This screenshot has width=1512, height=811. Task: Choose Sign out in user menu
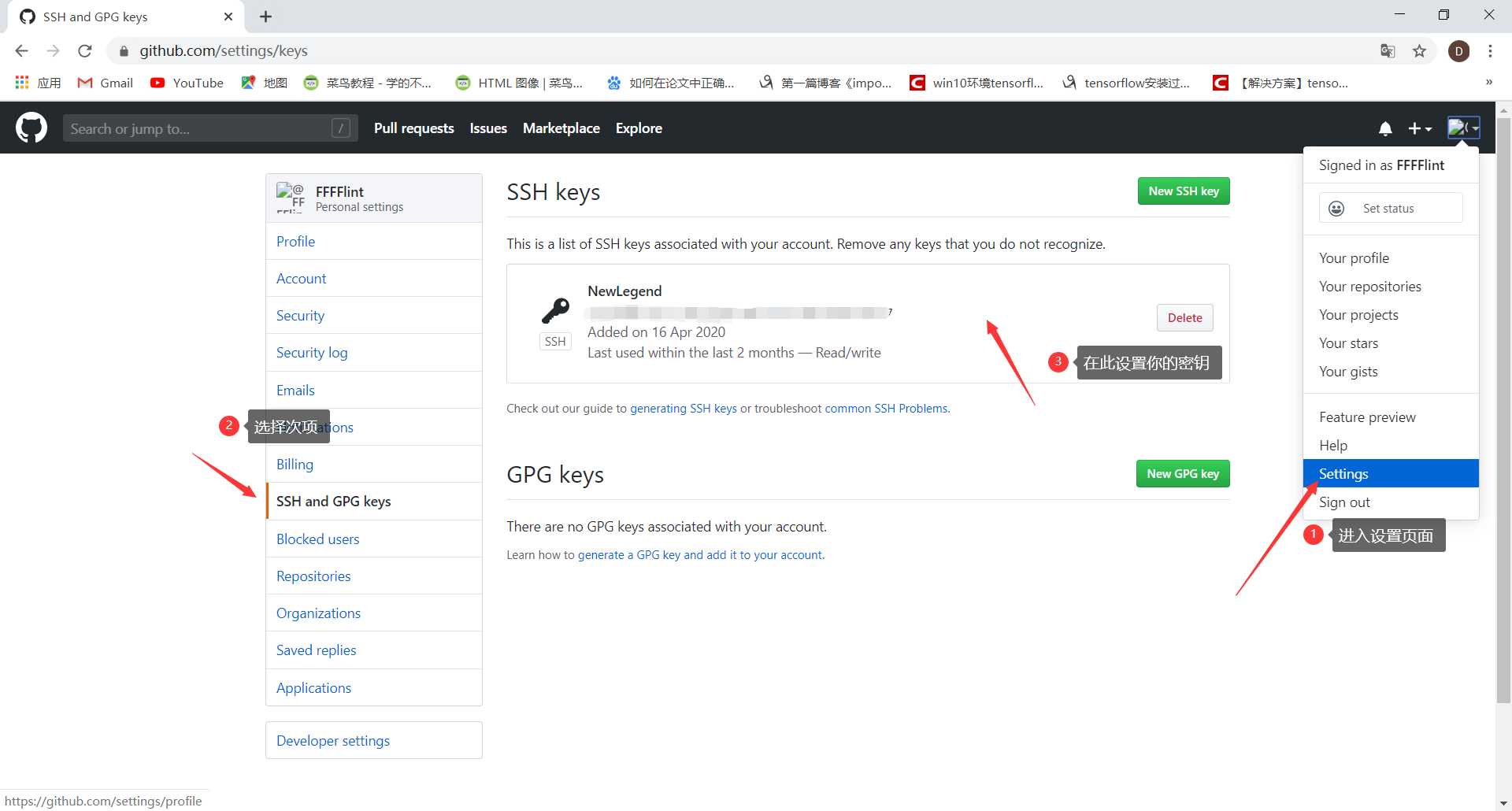click(1391, 502)
